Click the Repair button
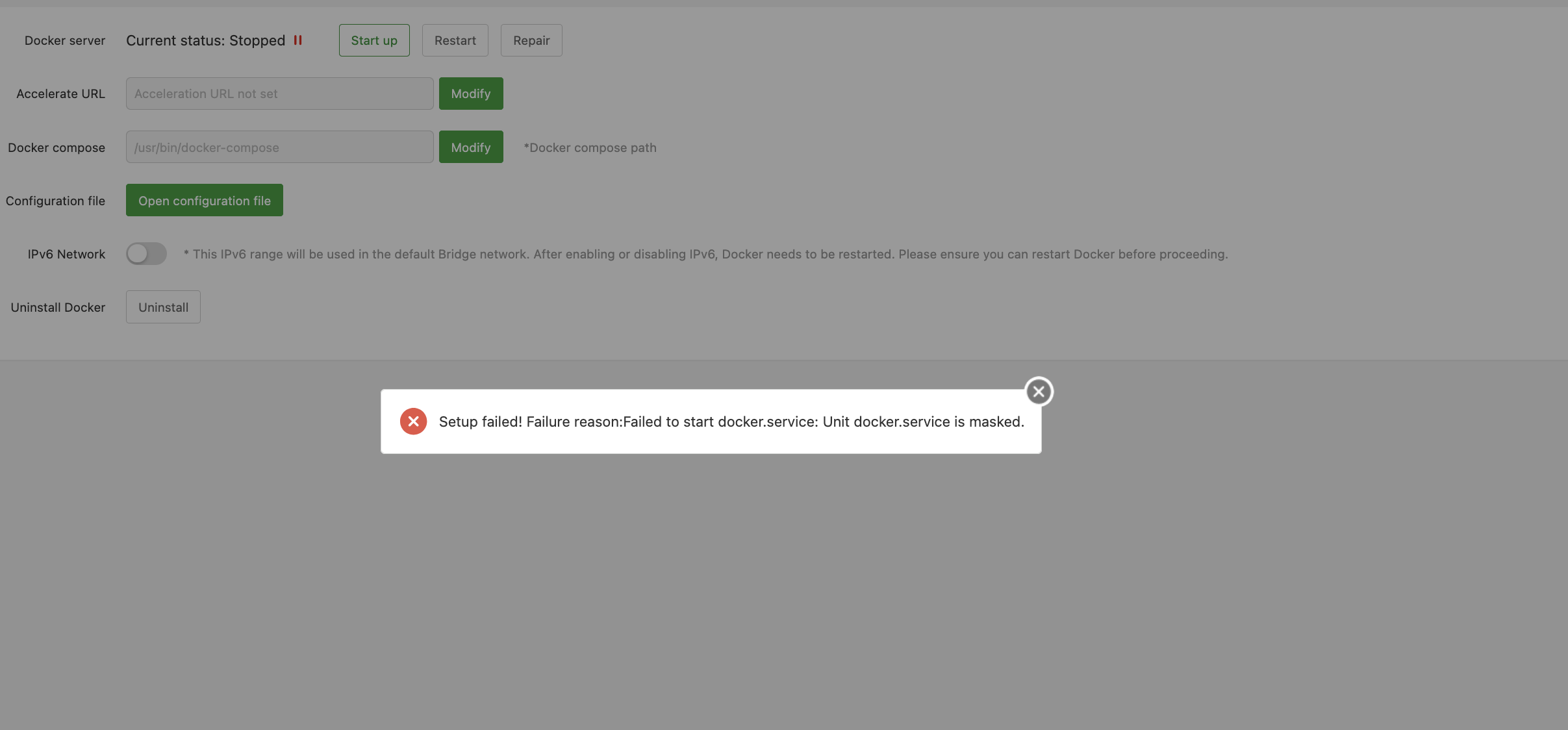Image resolution: width=1568 pixels, height=730 pixels. [x=531, y=40]
